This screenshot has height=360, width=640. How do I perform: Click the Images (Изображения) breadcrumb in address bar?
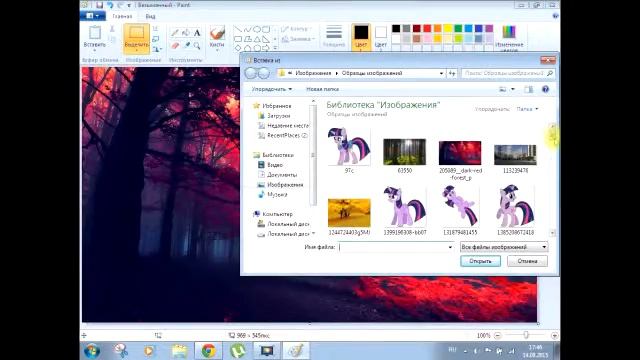313,73
